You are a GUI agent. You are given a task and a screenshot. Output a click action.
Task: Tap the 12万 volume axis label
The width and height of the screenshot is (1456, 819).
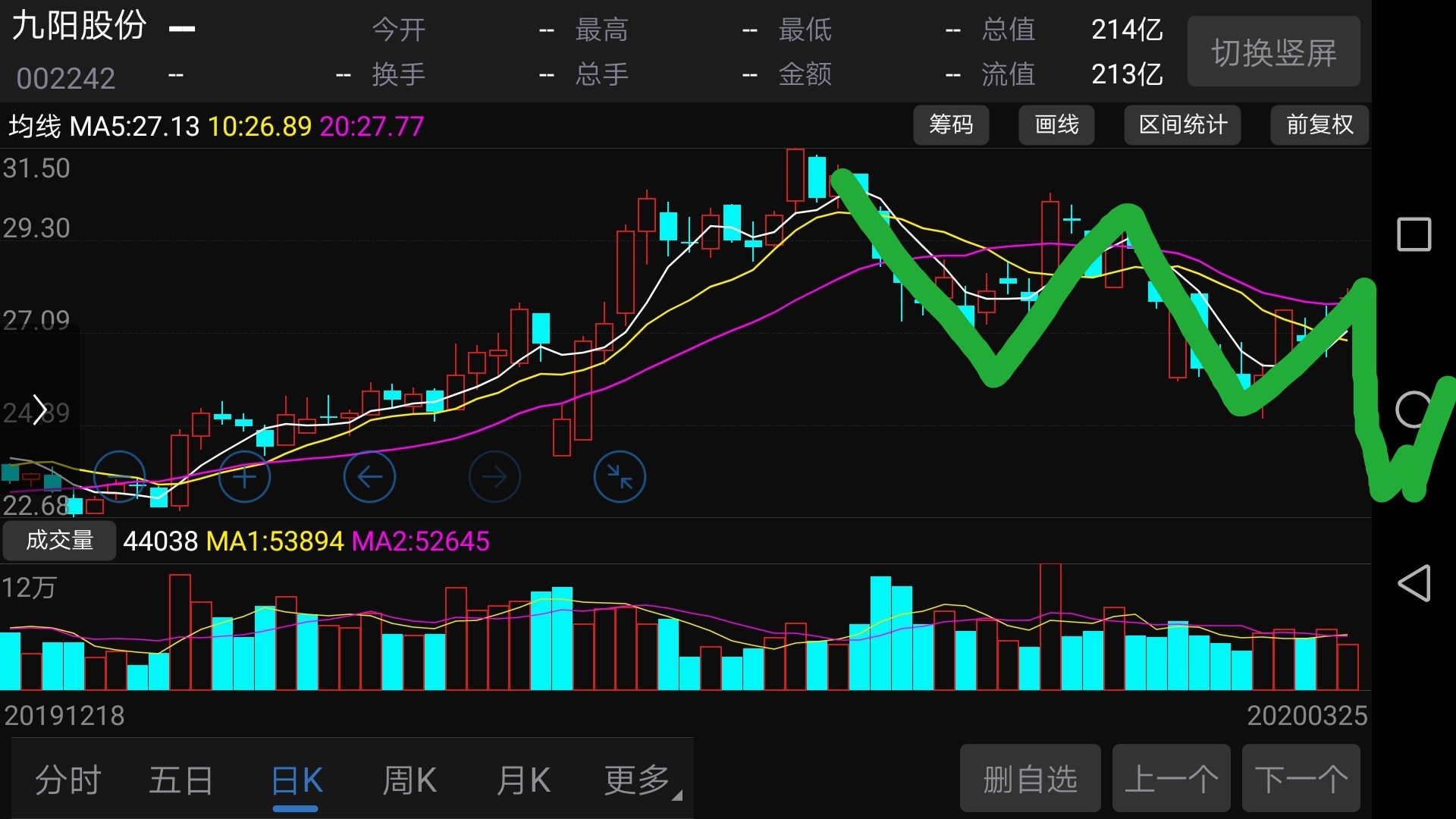29,588
